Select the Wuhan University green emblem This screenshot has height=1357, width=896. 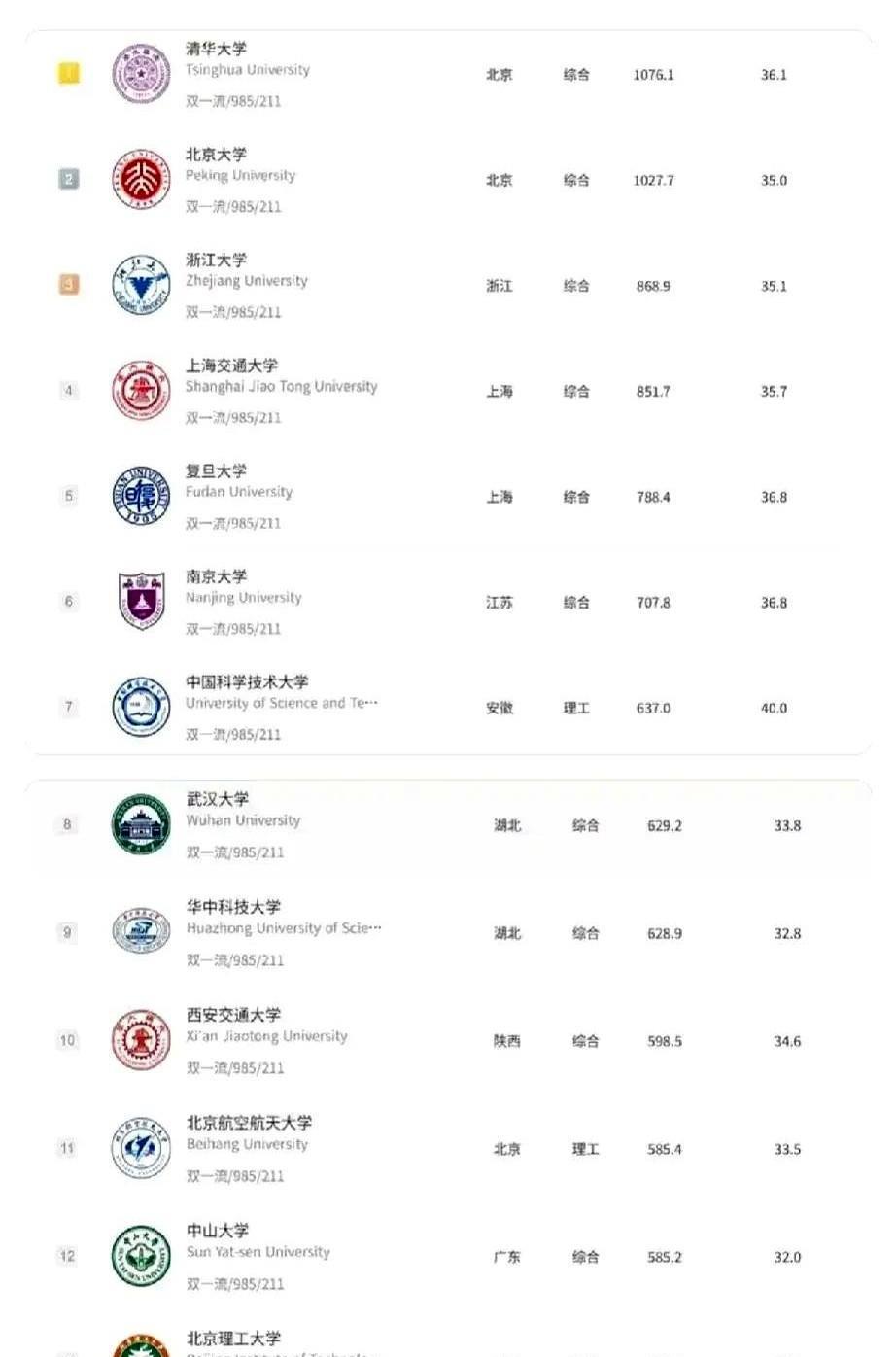(x=141, y=824)
